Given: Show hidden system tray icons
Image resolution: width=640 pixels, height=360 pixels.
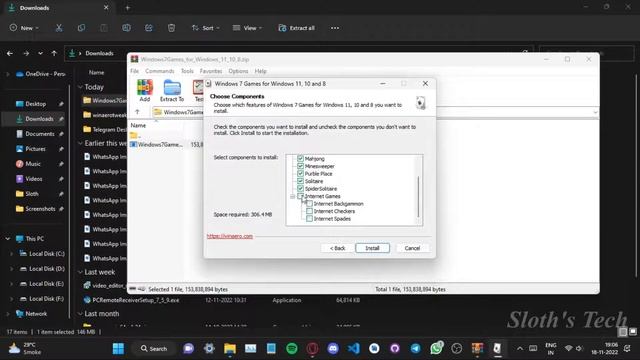Looking at the screenshot, I should [520, 348].
